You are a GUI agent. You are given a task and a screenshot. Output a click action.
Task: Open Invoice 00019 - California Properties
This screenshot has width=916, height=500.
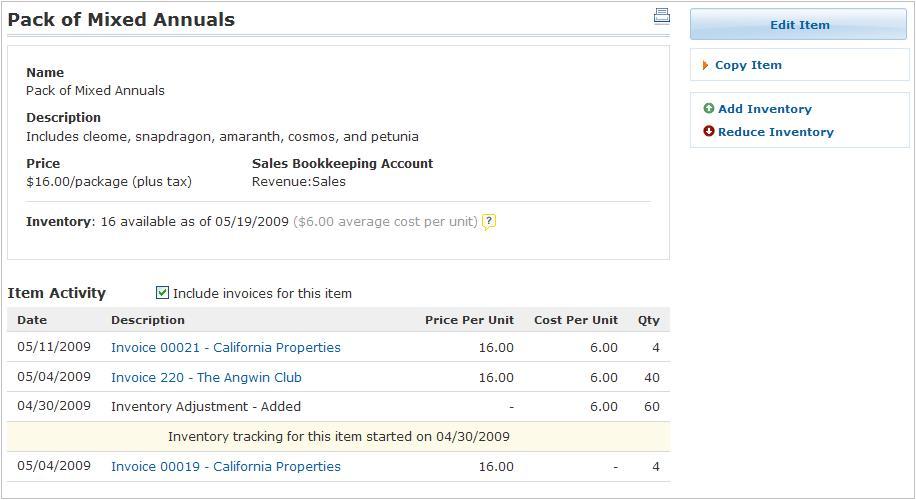[x=225, y=467]
